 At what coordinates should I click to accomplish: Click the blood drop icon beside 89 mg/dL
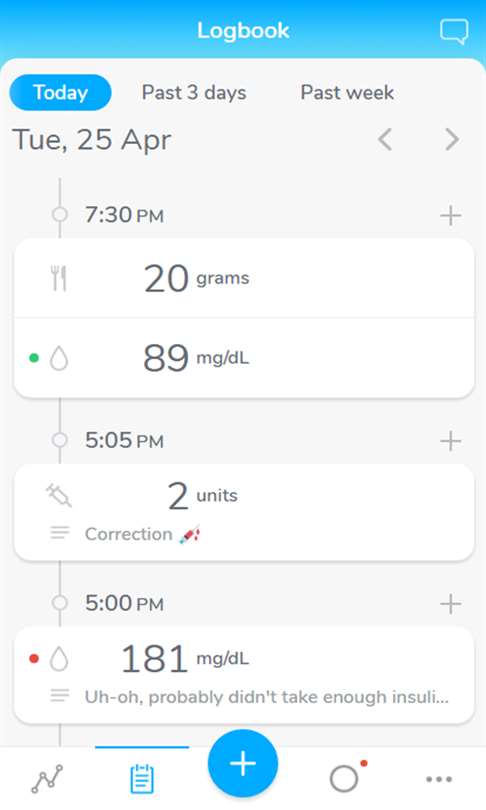59,358
